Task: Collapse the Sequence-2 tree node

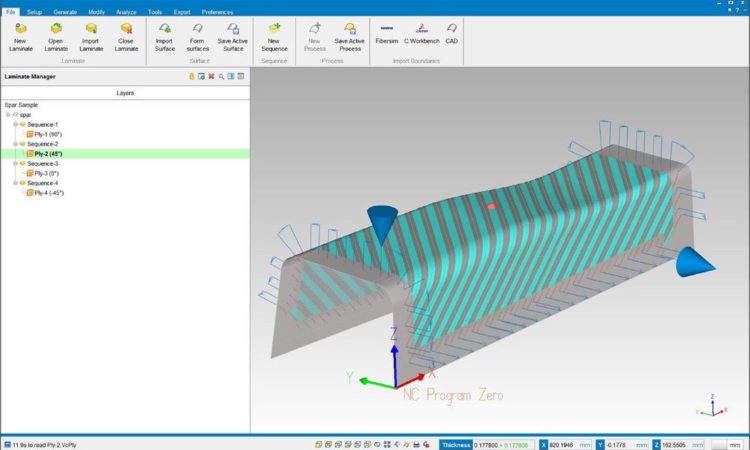Action: [x=15, y=144]
